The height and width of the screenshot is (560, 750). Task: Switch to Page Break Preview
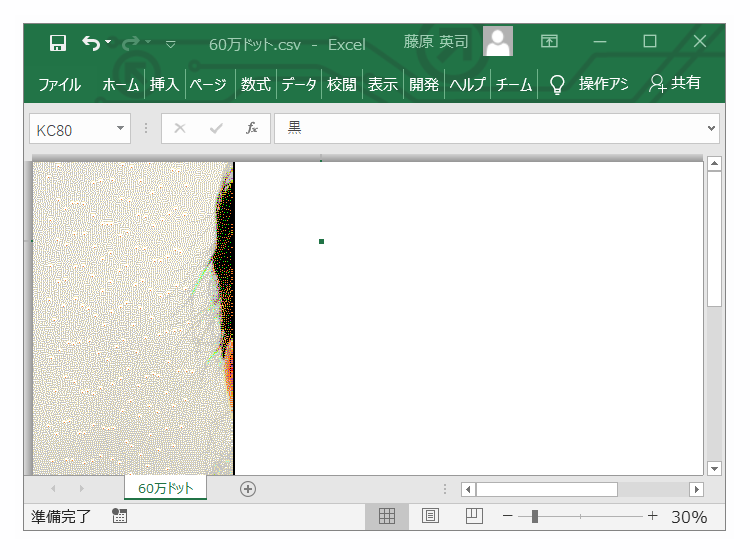474,516
